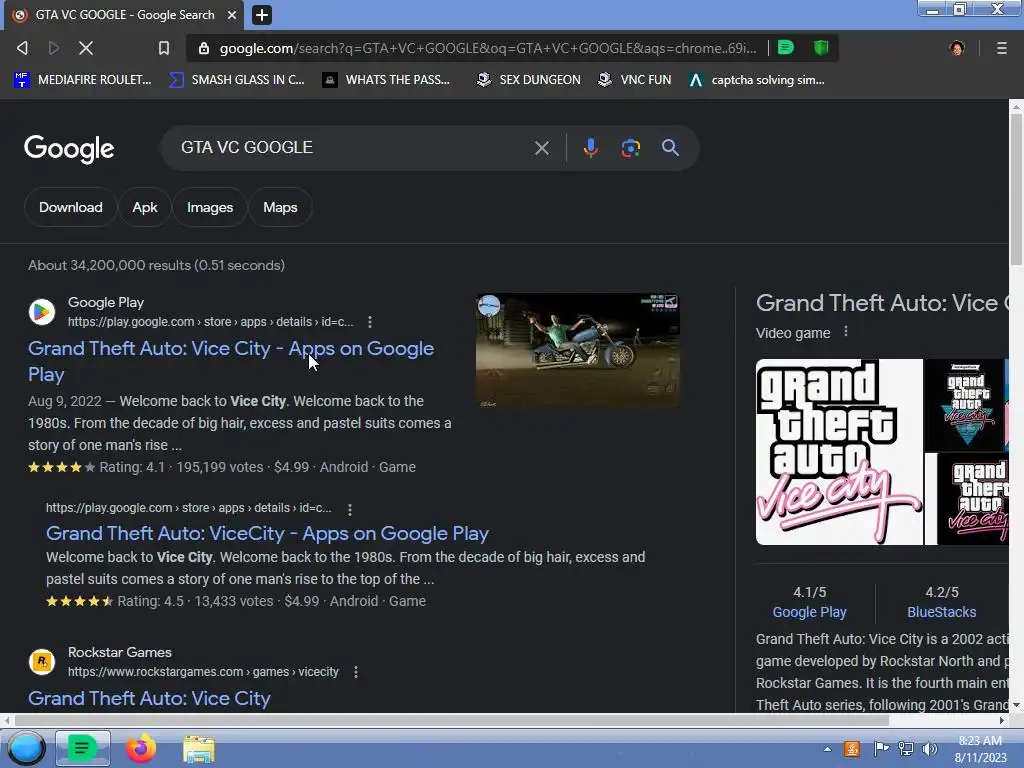
Task: Open Google Play rating link in panel
Action: click(x=809, y=612)
